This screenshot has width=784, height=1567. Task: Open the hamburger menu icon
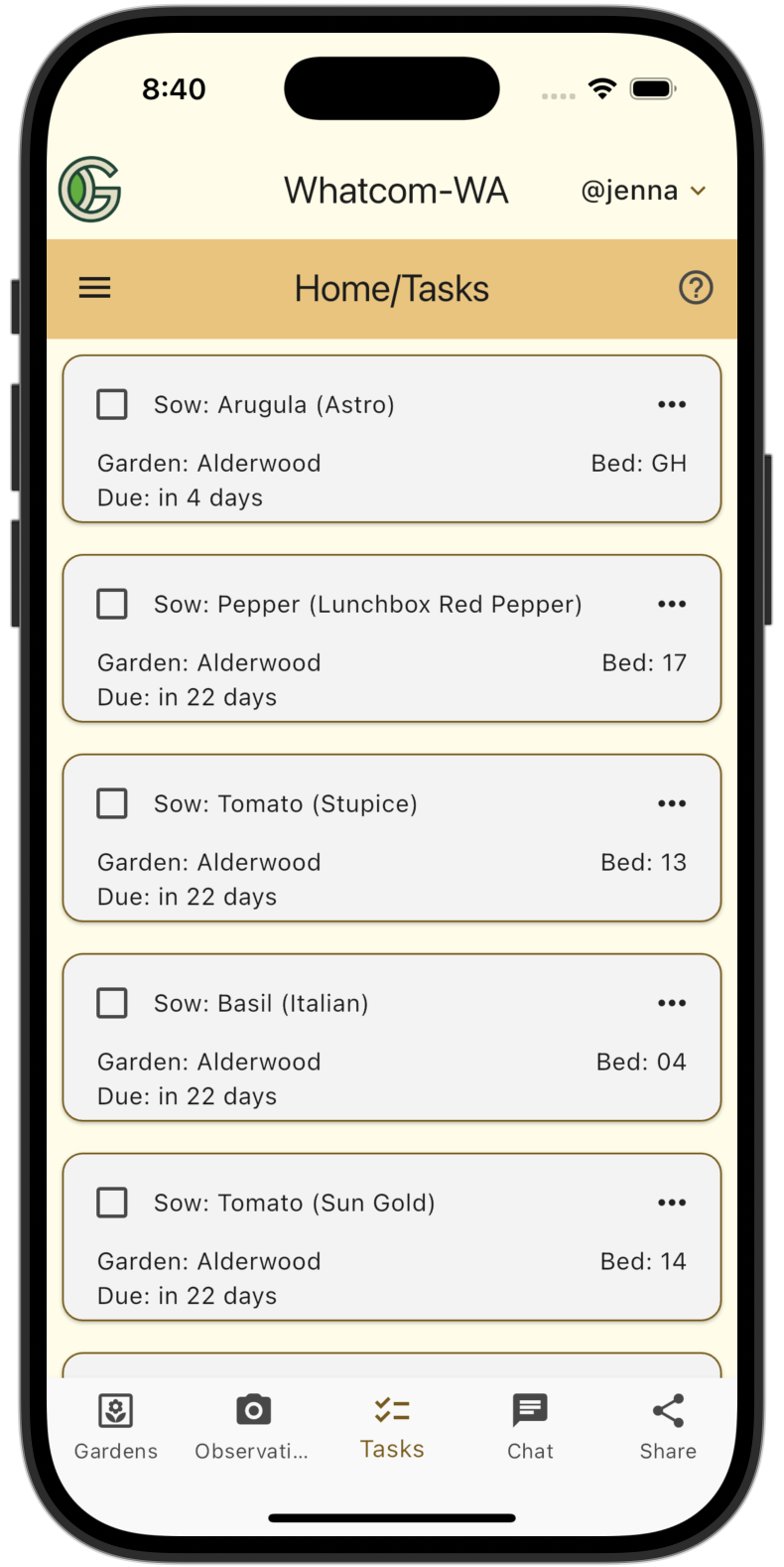pyautogui.click(x=95, y=288)
